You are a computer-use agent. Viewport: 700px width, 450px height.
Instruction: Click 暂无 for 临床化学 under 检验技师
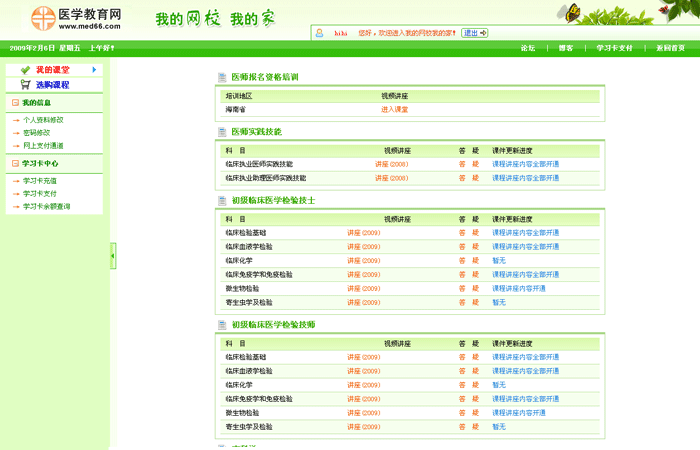(499, 385)
